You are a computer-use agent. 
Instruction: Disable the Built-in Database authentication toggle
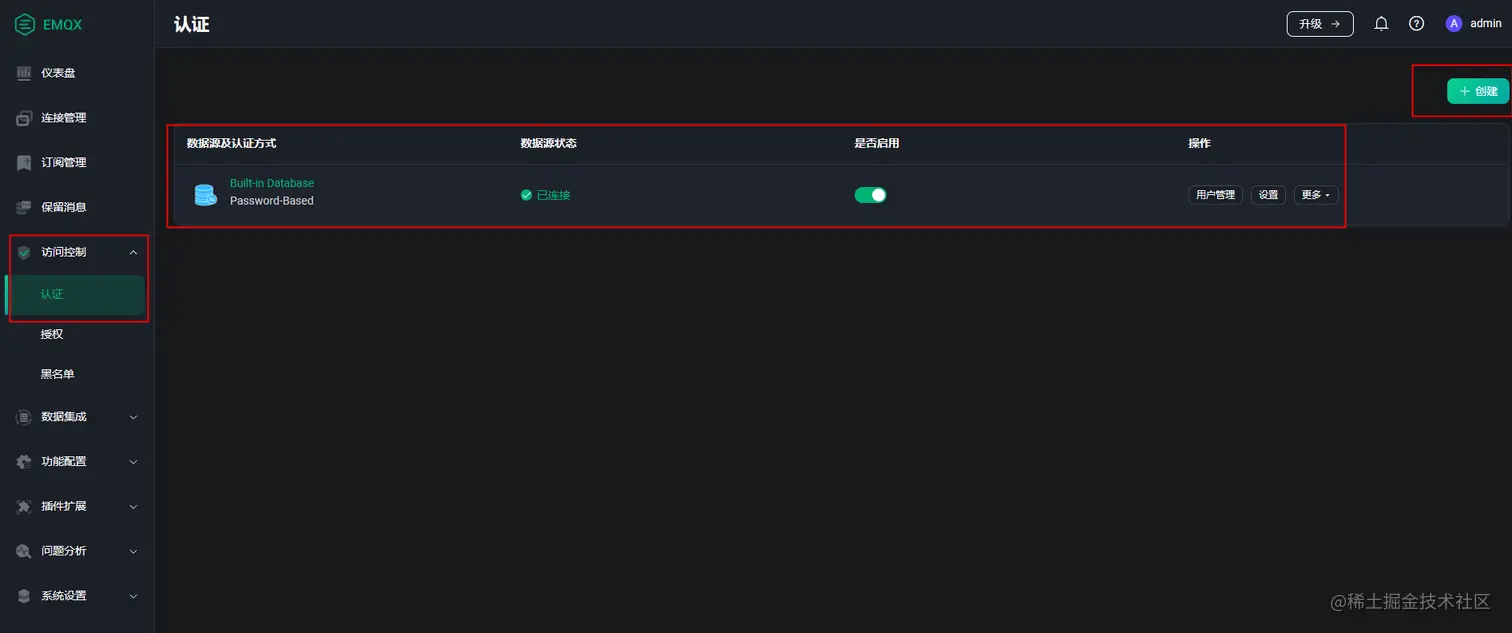870,195
